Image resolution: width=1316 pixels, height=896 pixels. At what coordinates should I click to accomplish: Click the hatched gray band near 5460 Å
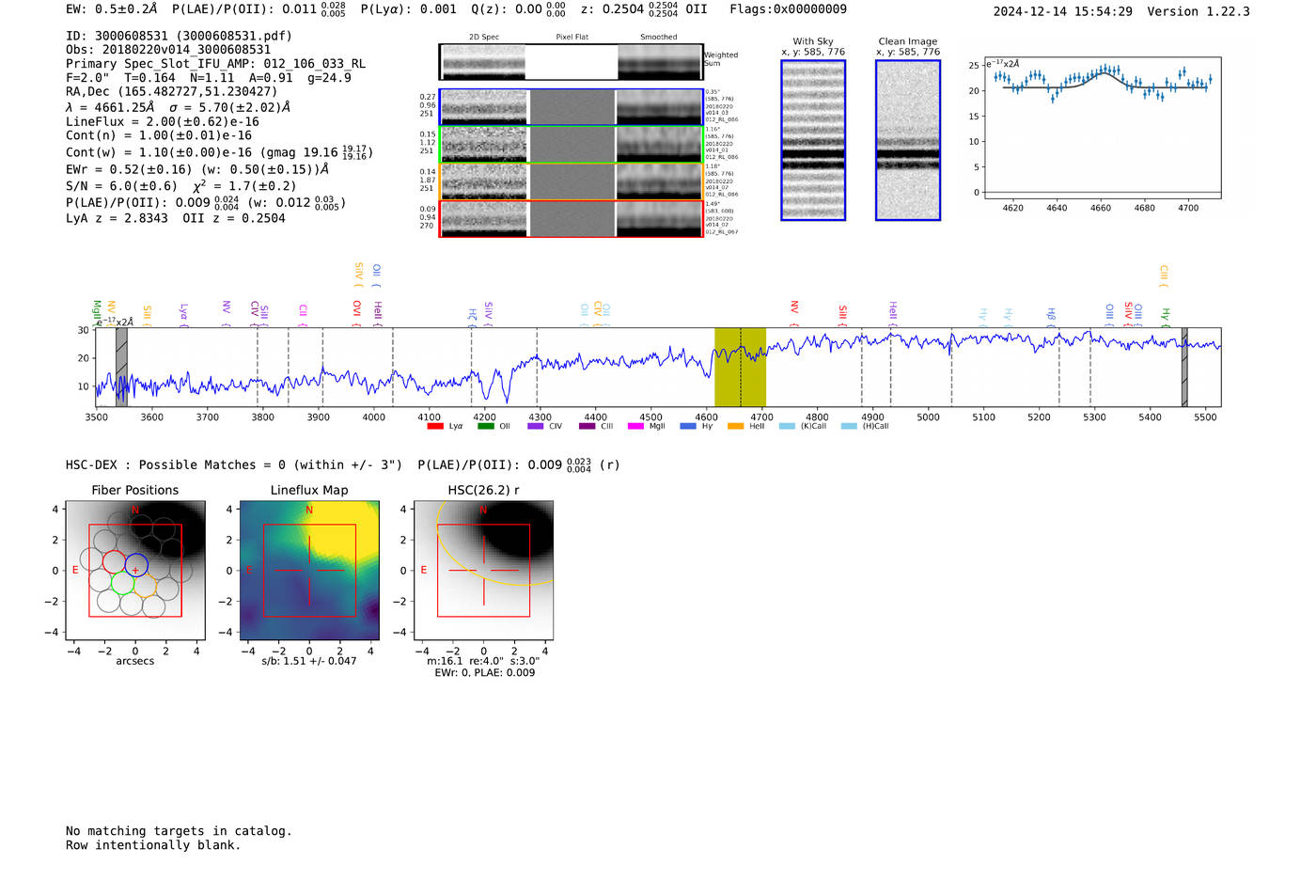1184,368
